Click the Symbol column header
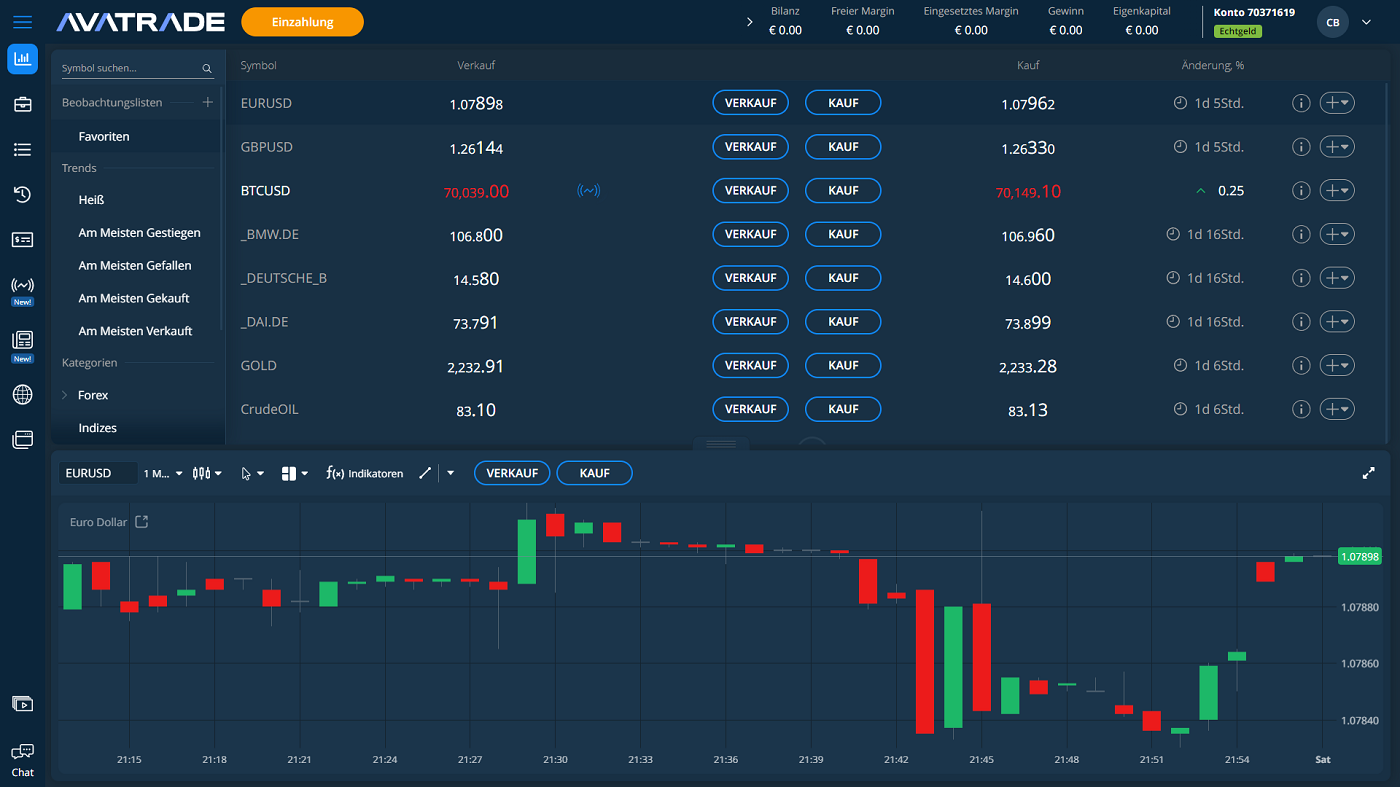 coord(258,65)
